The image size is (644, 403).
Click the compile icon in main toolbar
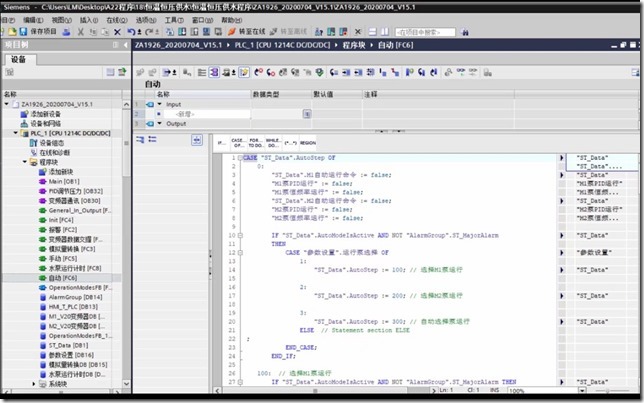170,32
